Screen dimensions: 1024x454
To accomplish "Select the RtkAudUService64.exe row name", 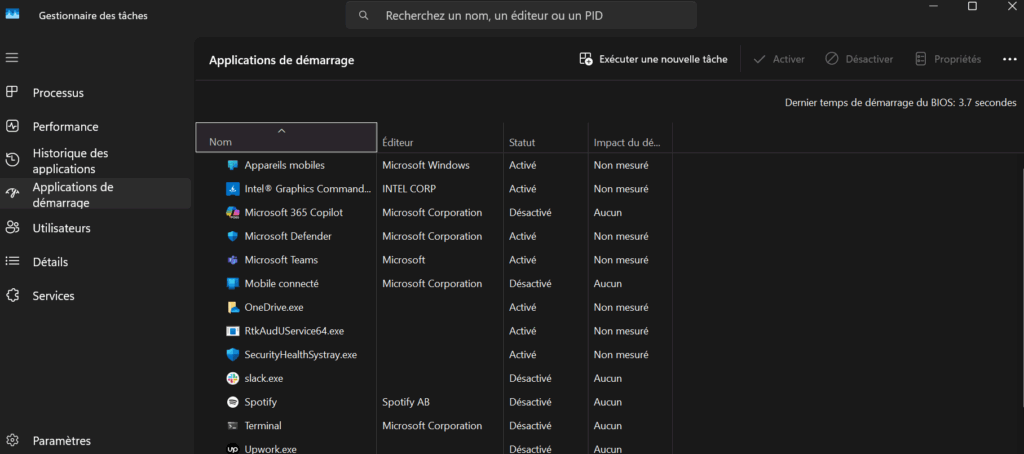I will click(x=294, y=331).
